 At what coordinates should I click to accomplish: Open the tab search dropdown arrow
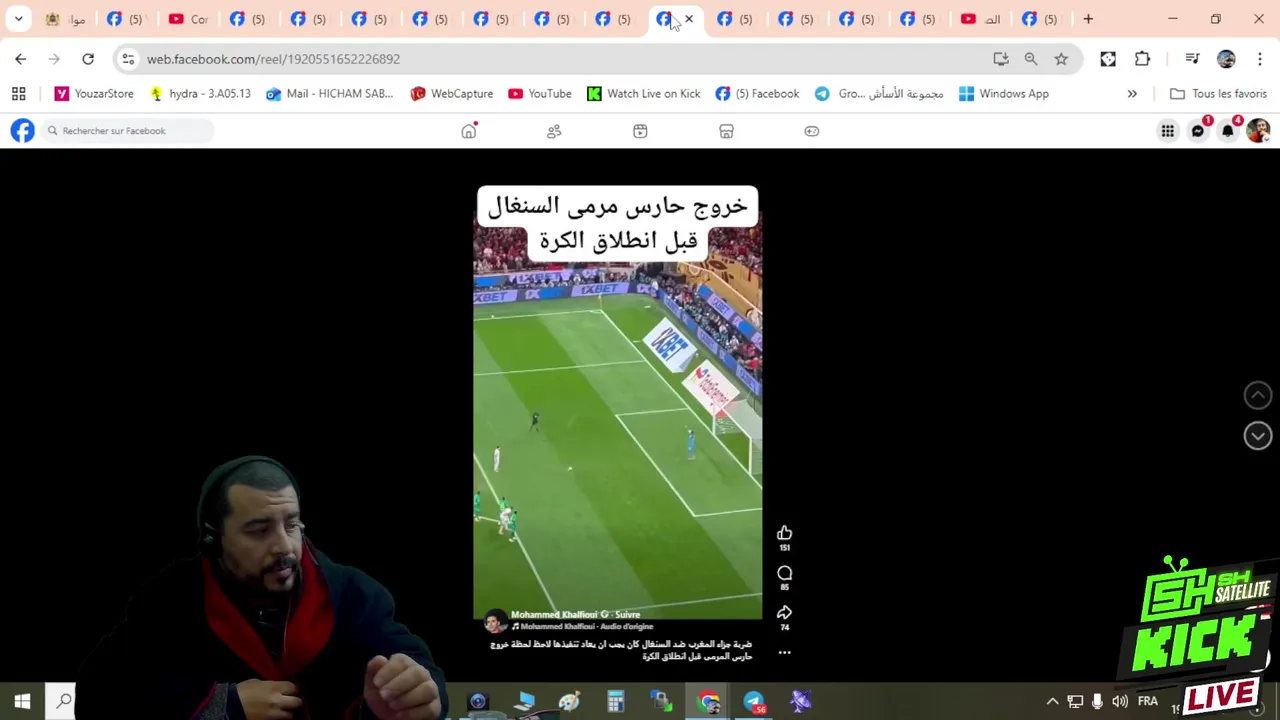click(x=18, y=19)
